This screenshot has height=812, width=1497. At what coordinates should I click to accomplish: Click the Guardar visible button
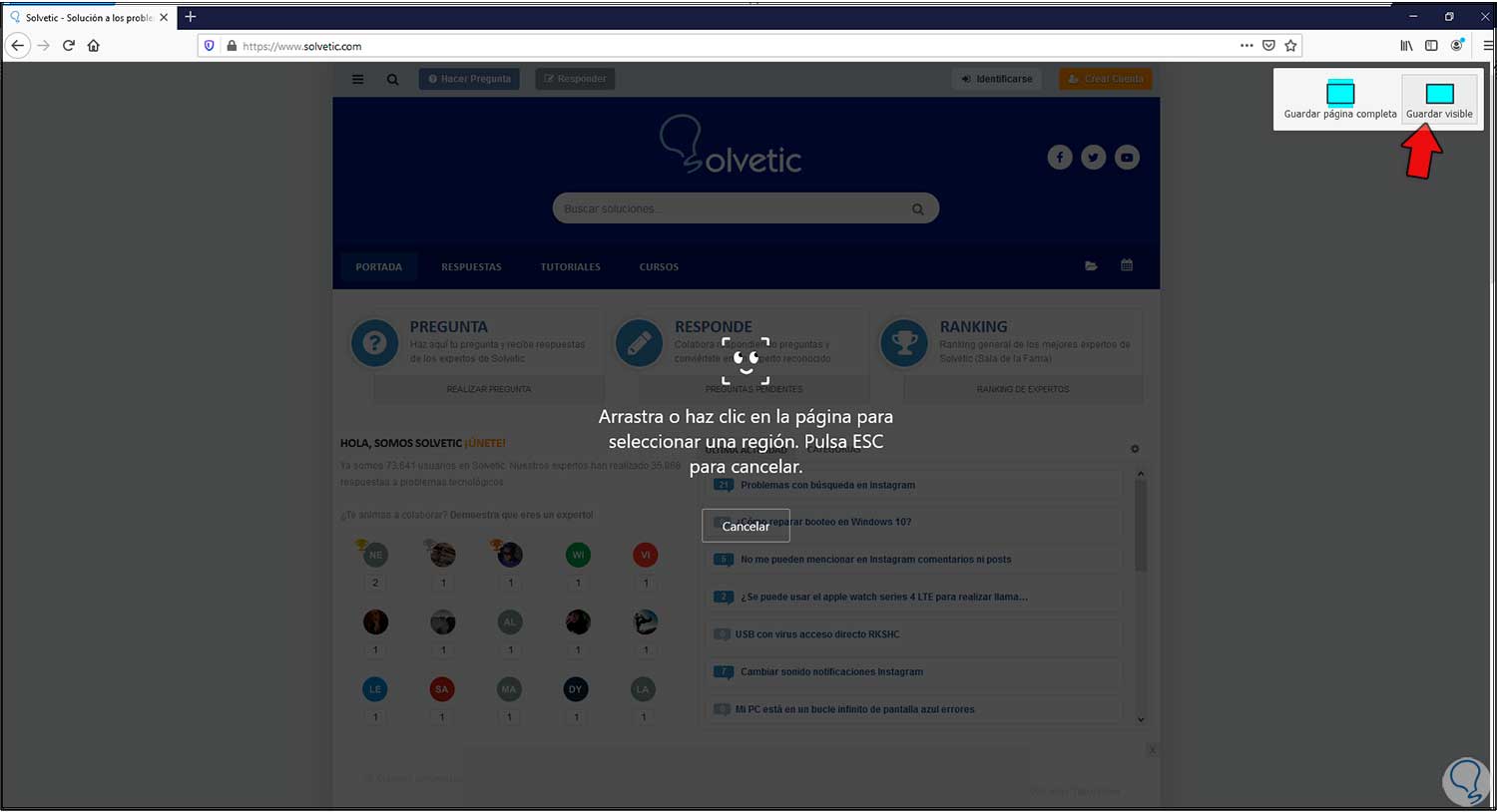(x=1439, y=100)
